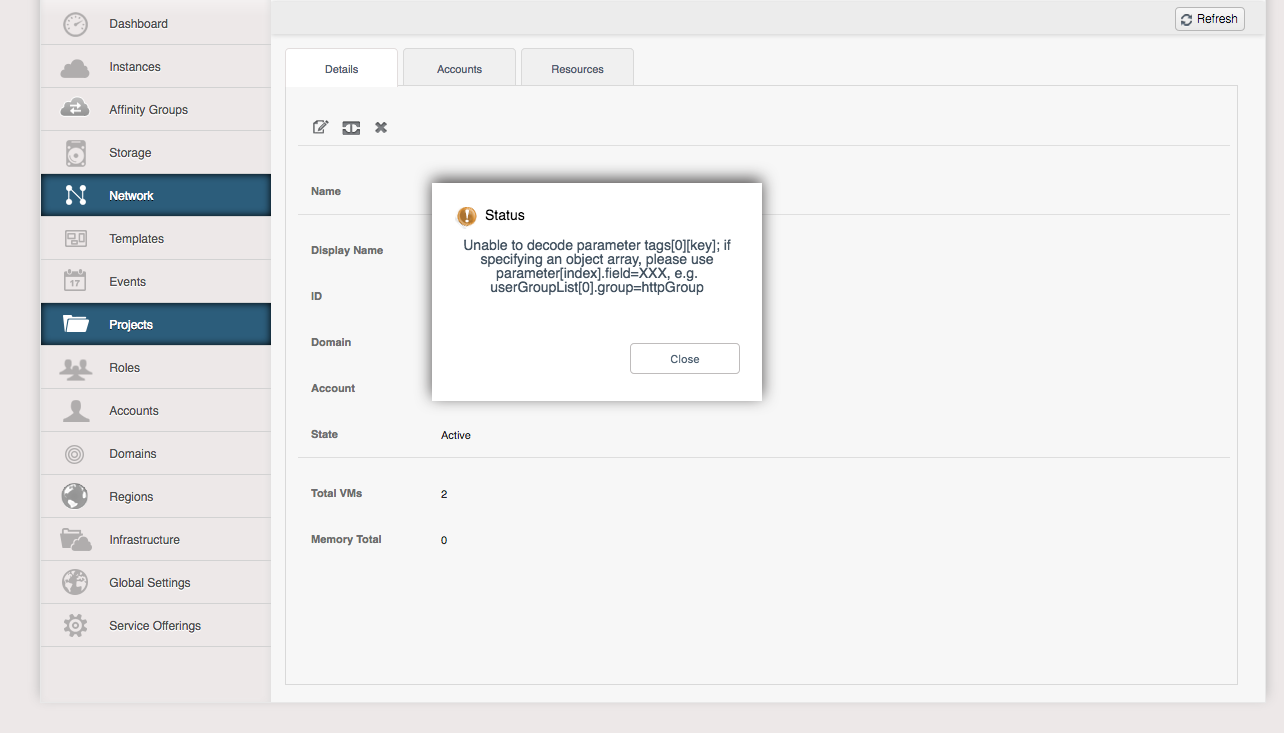The width and height of the screenshot is (1284, 733).
Task: Click the Dashboard gauge icon
Action: click(x=75, y=24)
